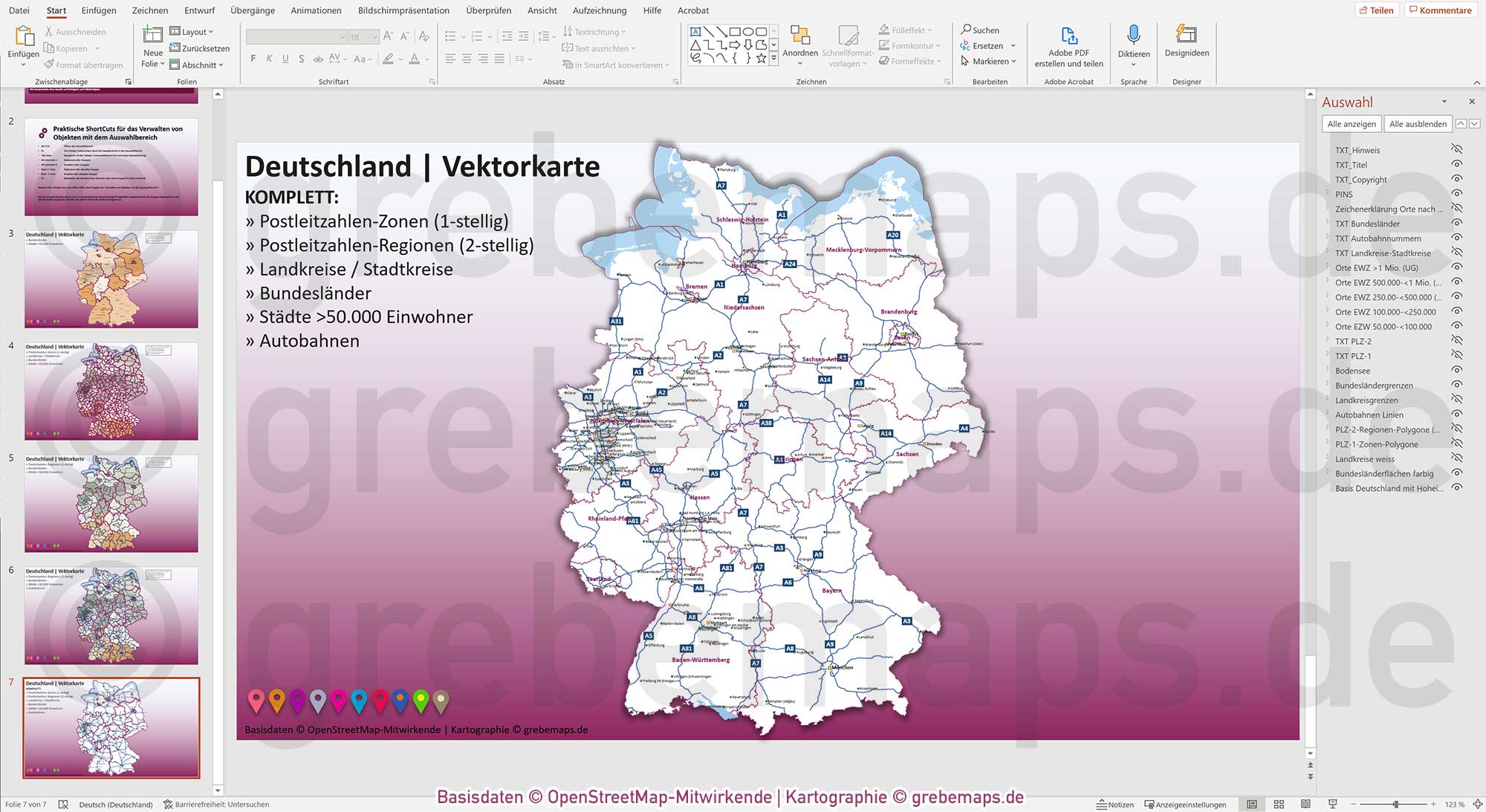
Task: Apply text shadow with the S icon
Action: click(x=302, y=58)
